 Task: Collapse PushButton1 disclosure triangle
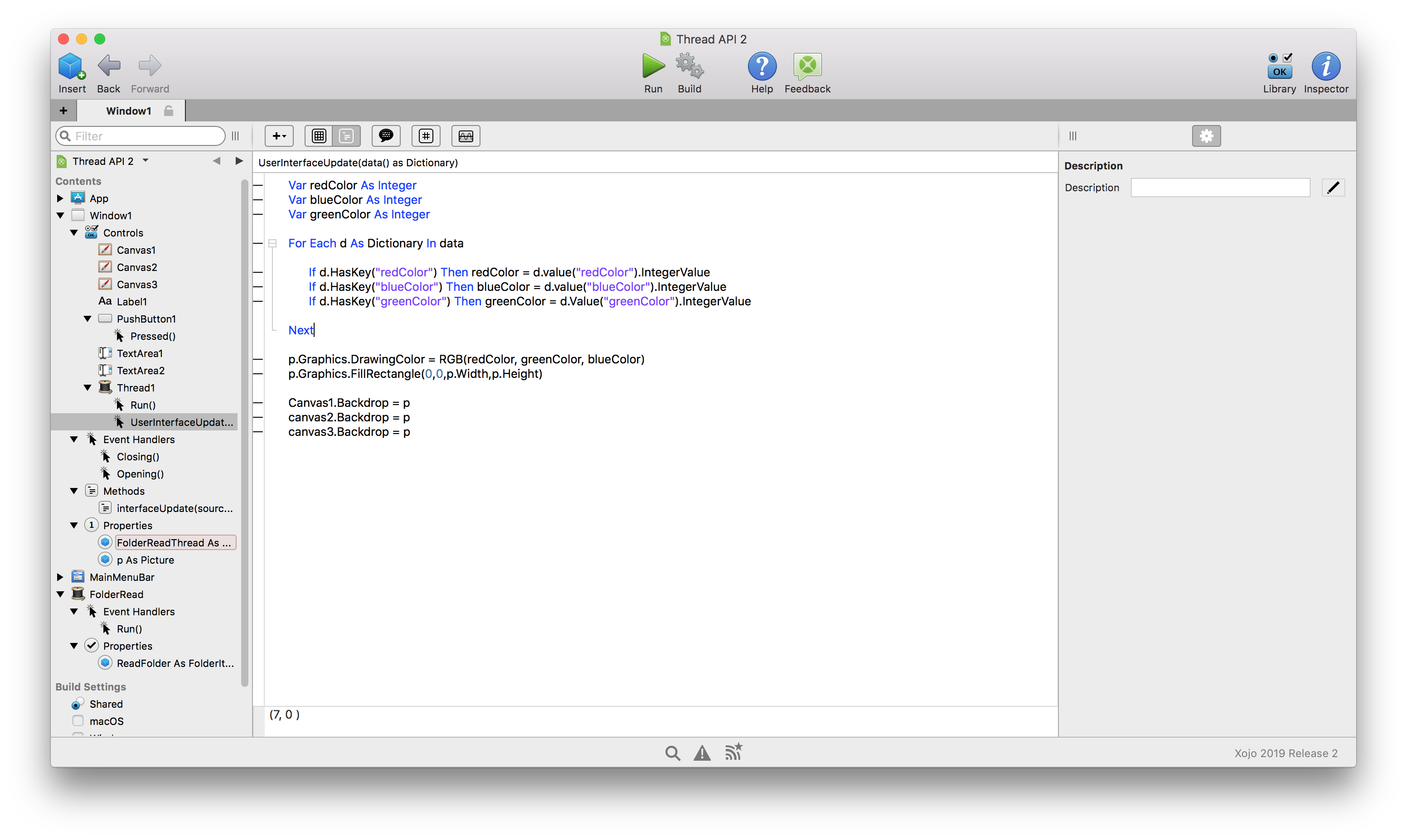pos(87,319)
